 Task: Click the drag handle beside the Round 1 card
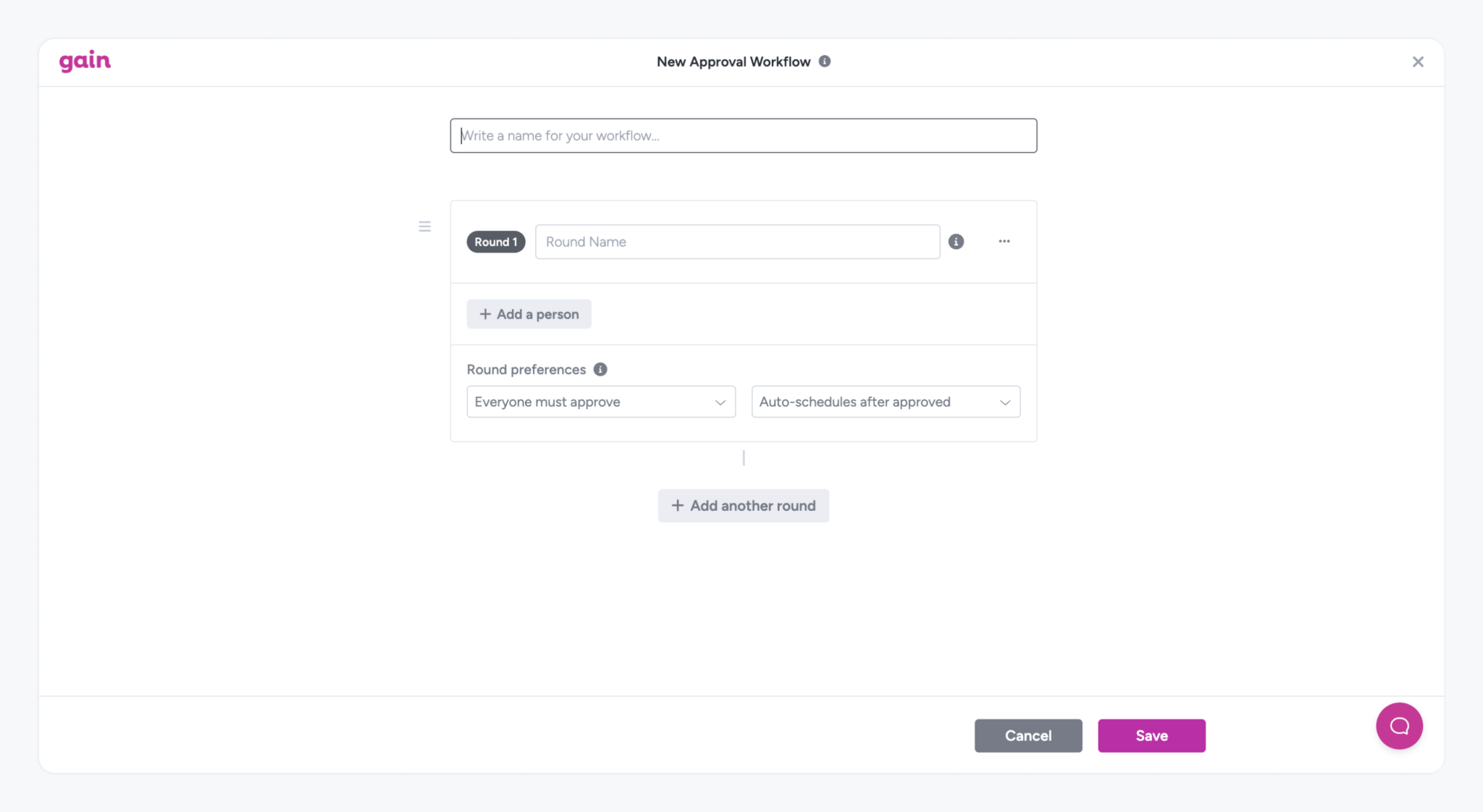tap(424, 226)
